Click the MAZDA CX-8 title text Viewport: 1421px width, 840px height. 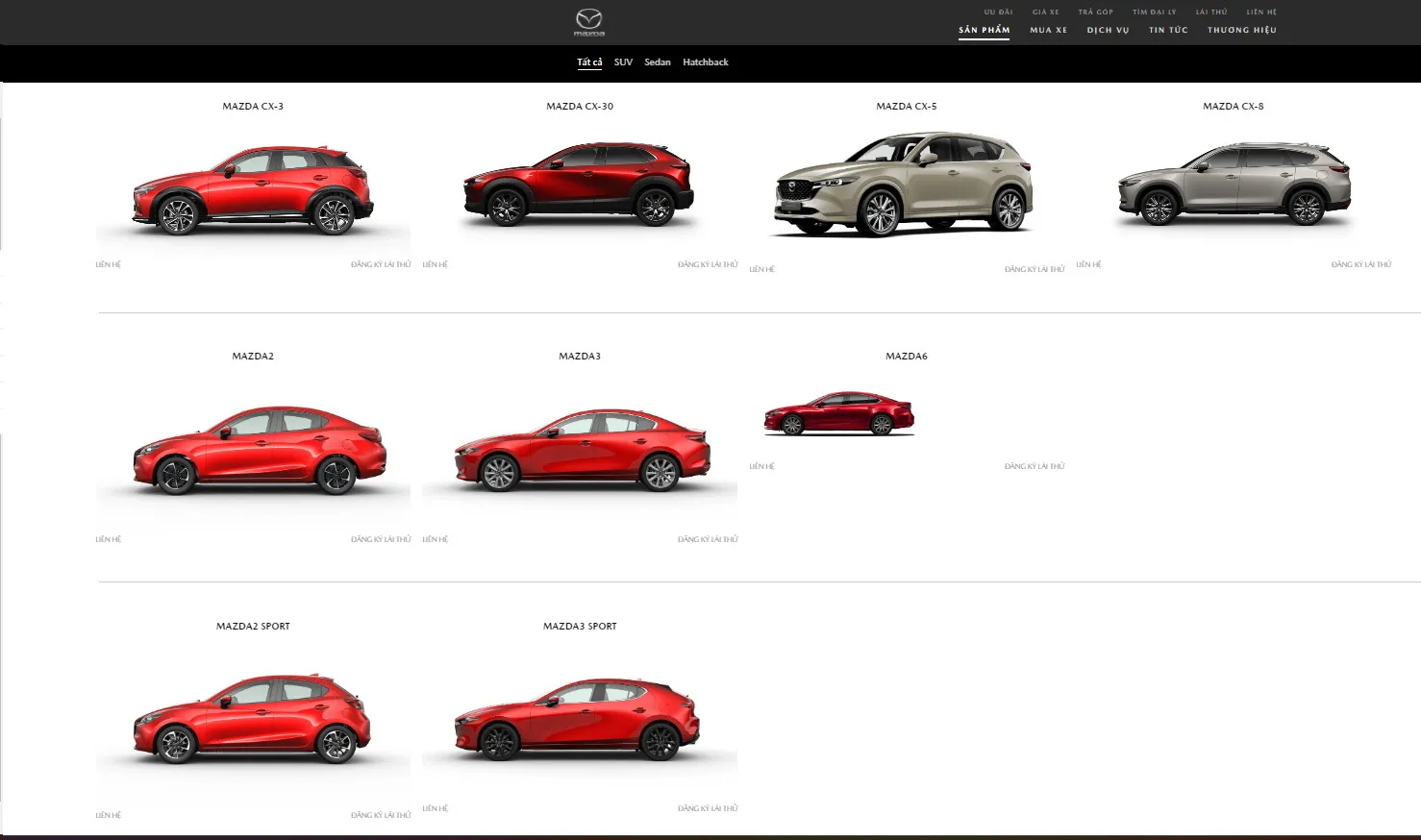[1234, 106]
